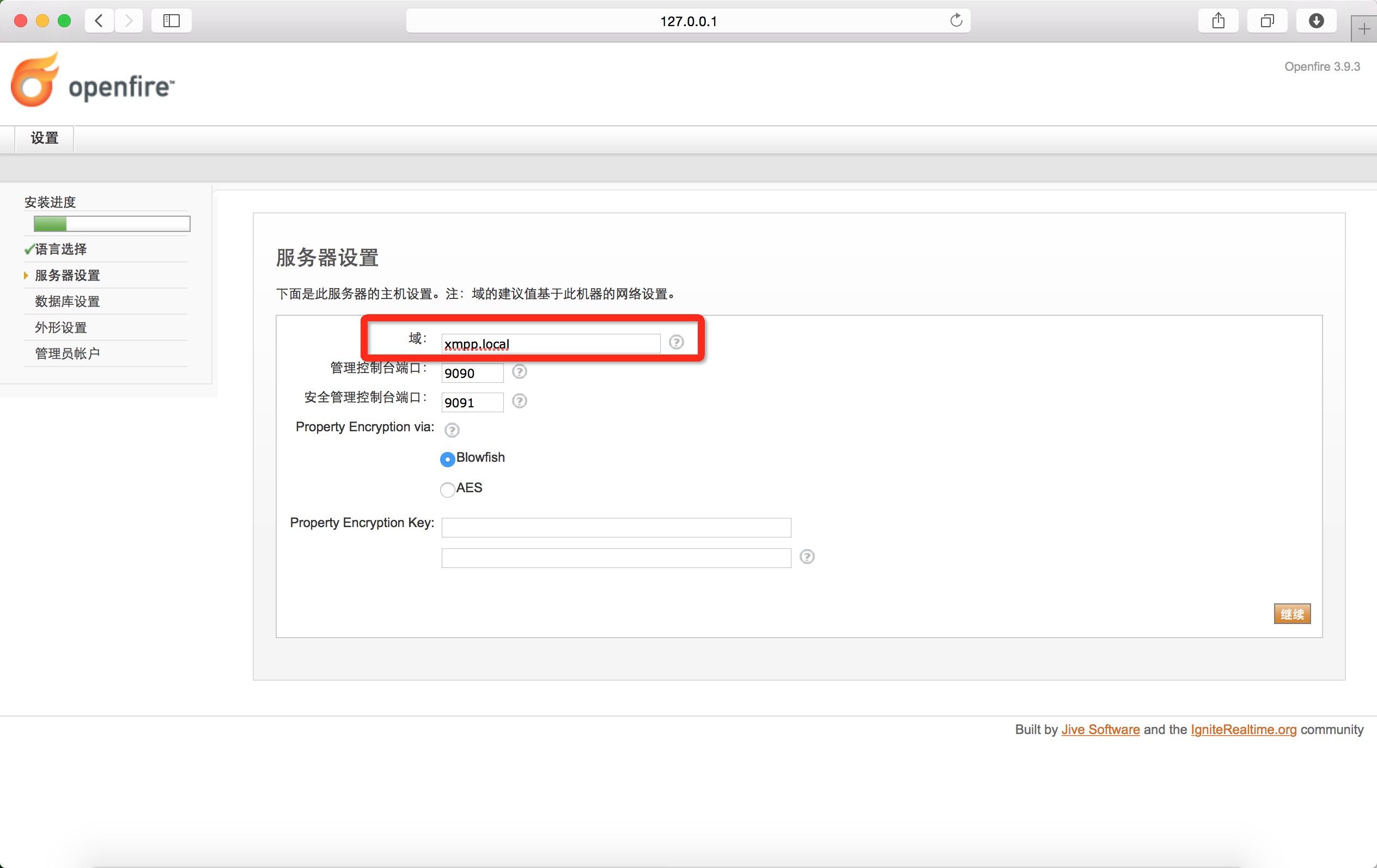This screenshot has height=868, width=1377.
Task: Open the Jive Software link
Action: 1100,730
